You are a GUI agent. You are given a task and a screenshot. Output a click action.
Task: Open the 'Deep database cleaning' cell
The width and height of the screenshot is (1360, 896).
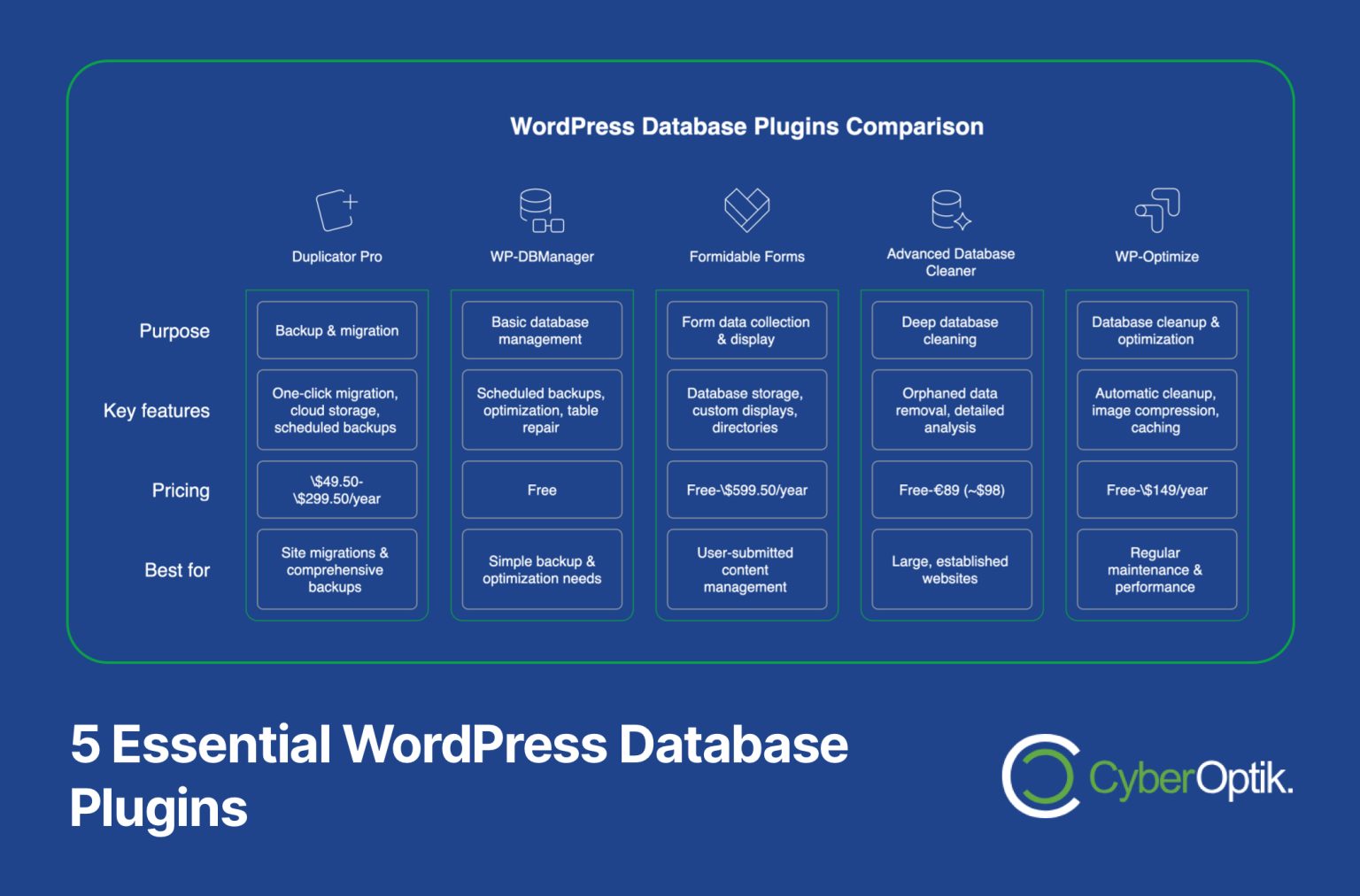[x=951, y=330]
